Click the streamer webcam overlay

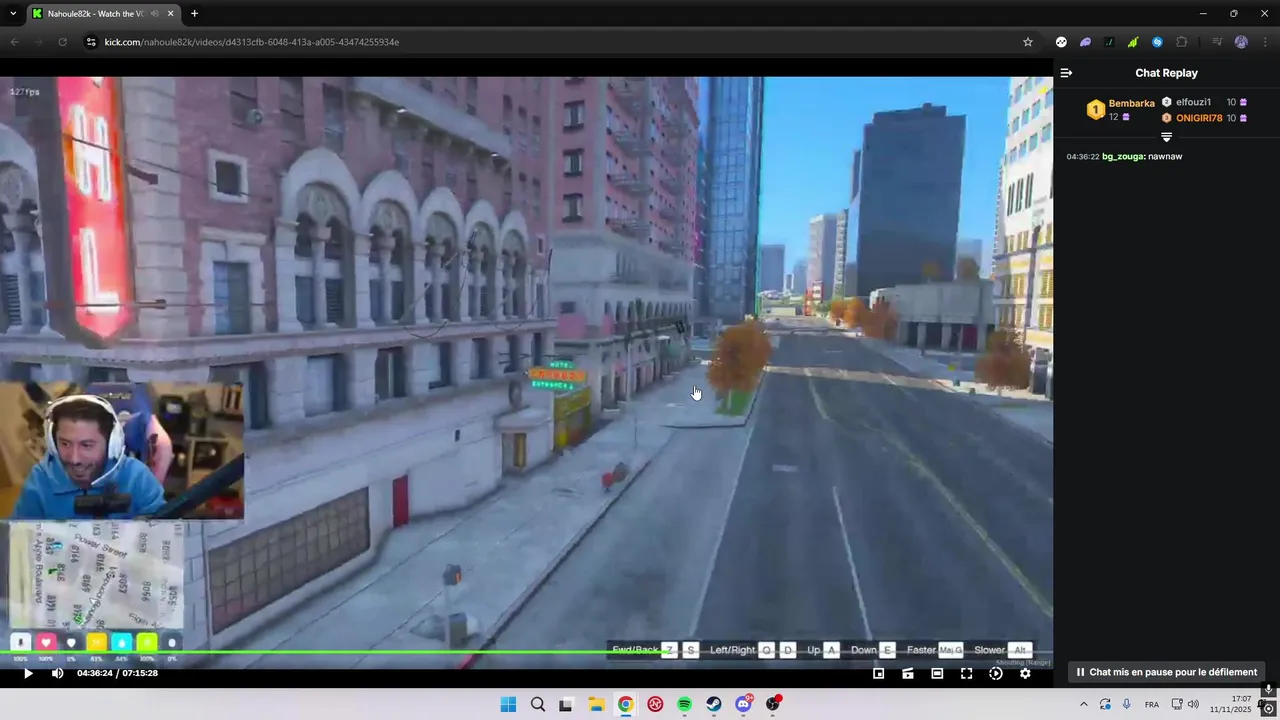click(x=122, y=450)
